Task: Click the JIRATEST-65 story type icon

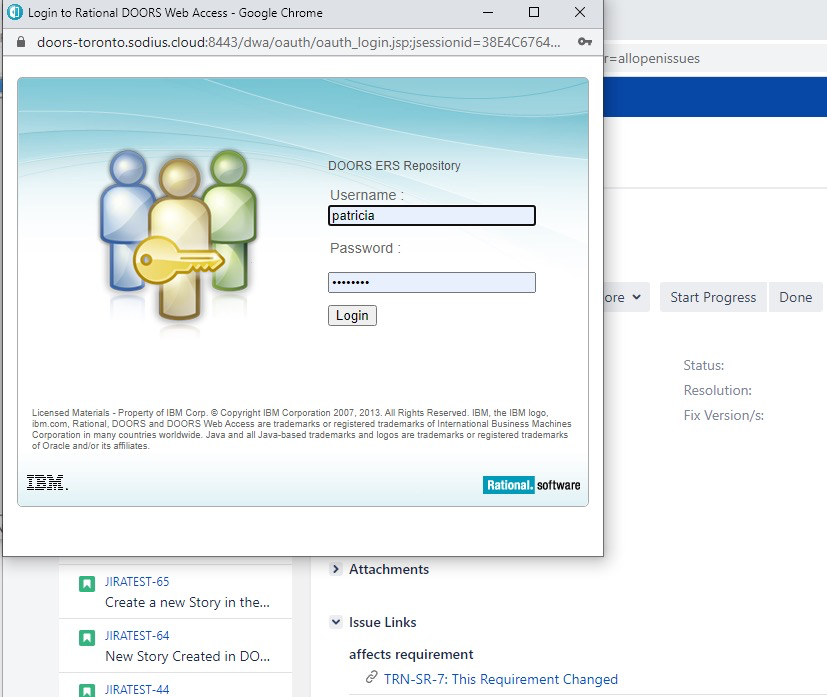Action: click(87, 583)
